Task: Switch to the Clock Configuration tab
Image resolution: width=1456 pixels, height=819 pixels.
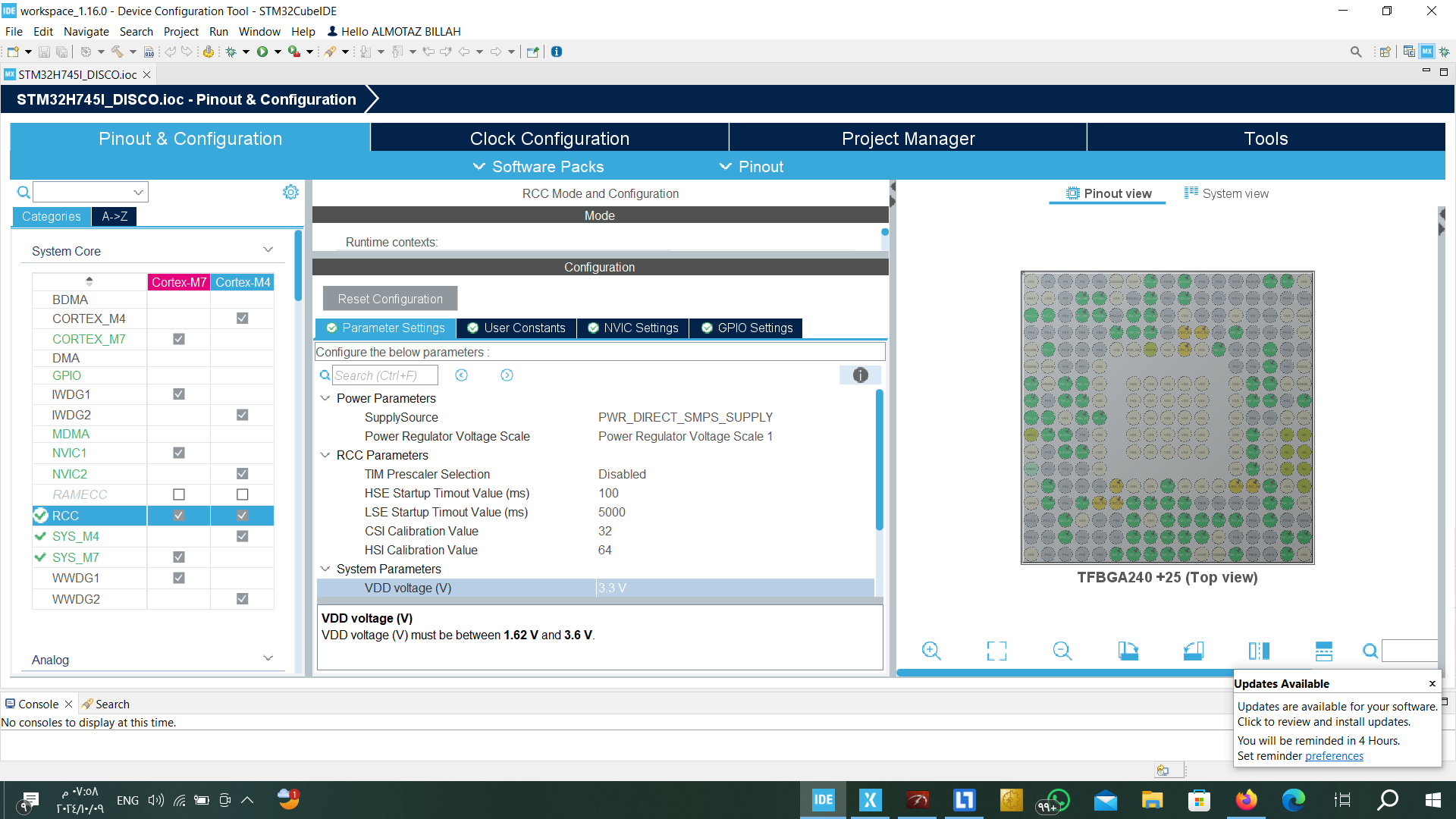Action: tap(548, 138)
